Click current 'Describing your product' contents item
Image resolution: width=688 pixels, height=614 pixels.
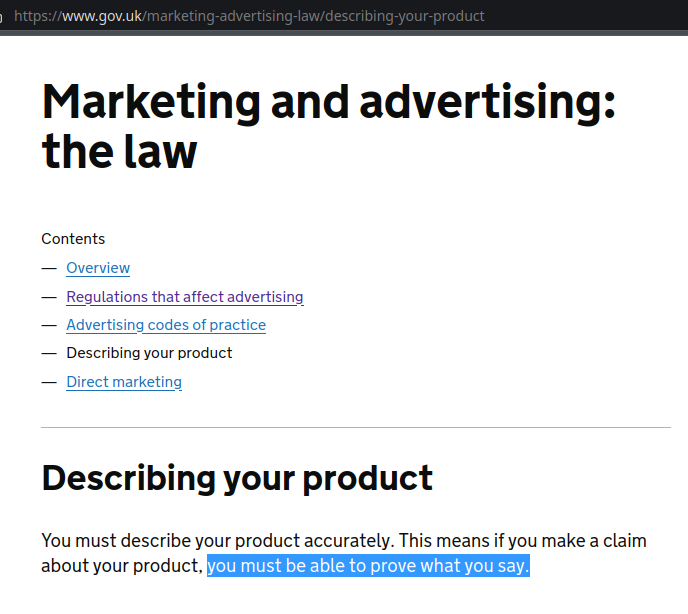[x=149, y=353]
